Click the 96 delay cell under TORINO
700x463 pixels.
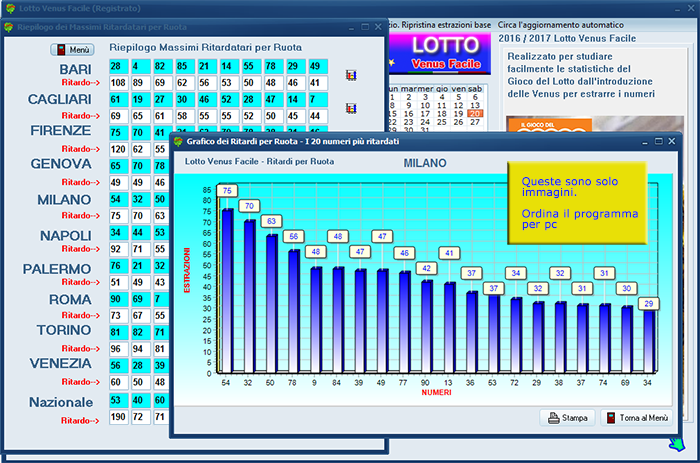click(119, 349)
